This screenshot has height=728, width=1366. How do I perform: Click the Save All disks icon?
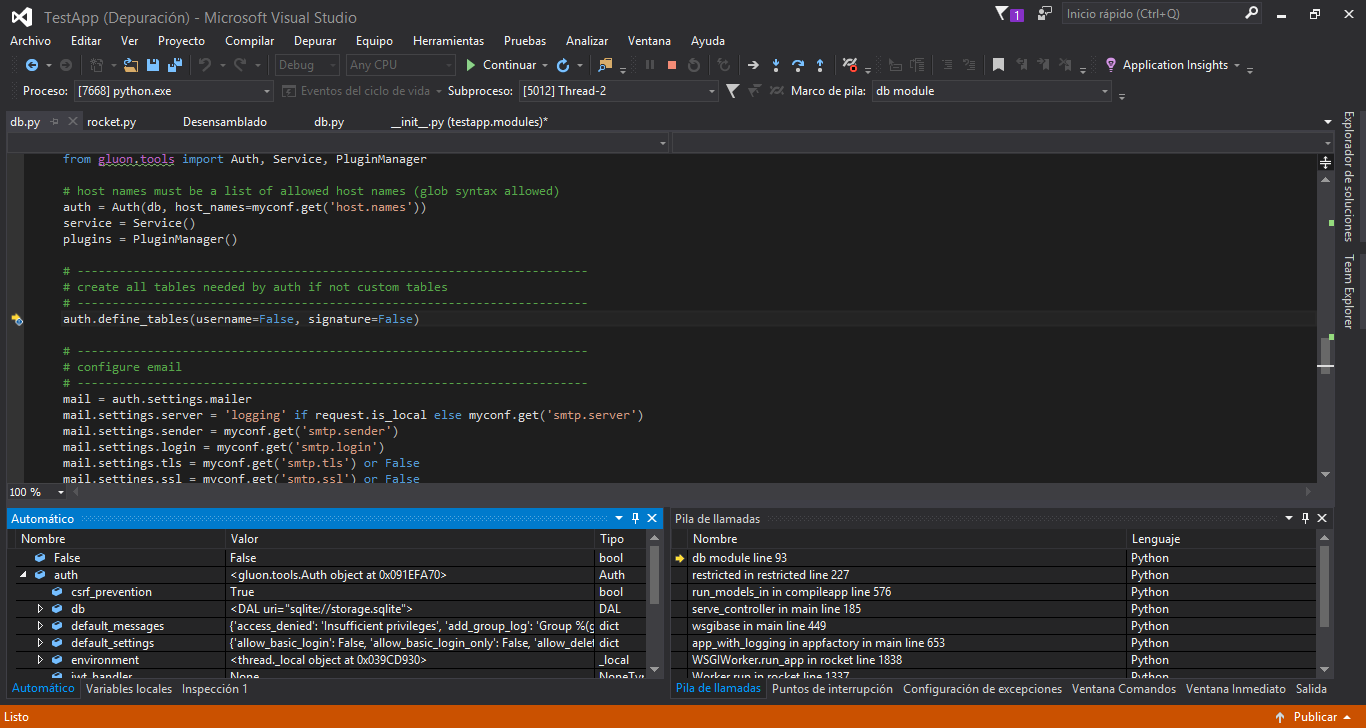pos(175,65)
